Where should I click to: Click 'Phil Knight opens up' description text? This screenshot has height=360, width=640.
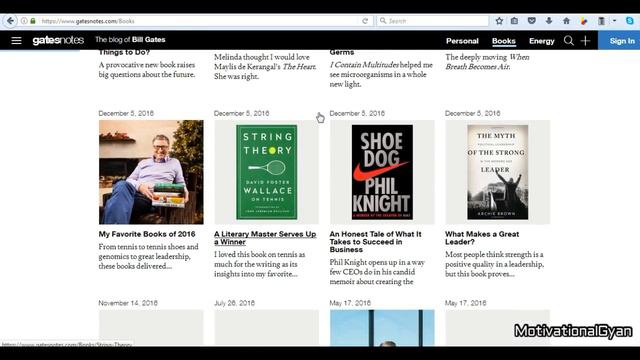point(377,272)
